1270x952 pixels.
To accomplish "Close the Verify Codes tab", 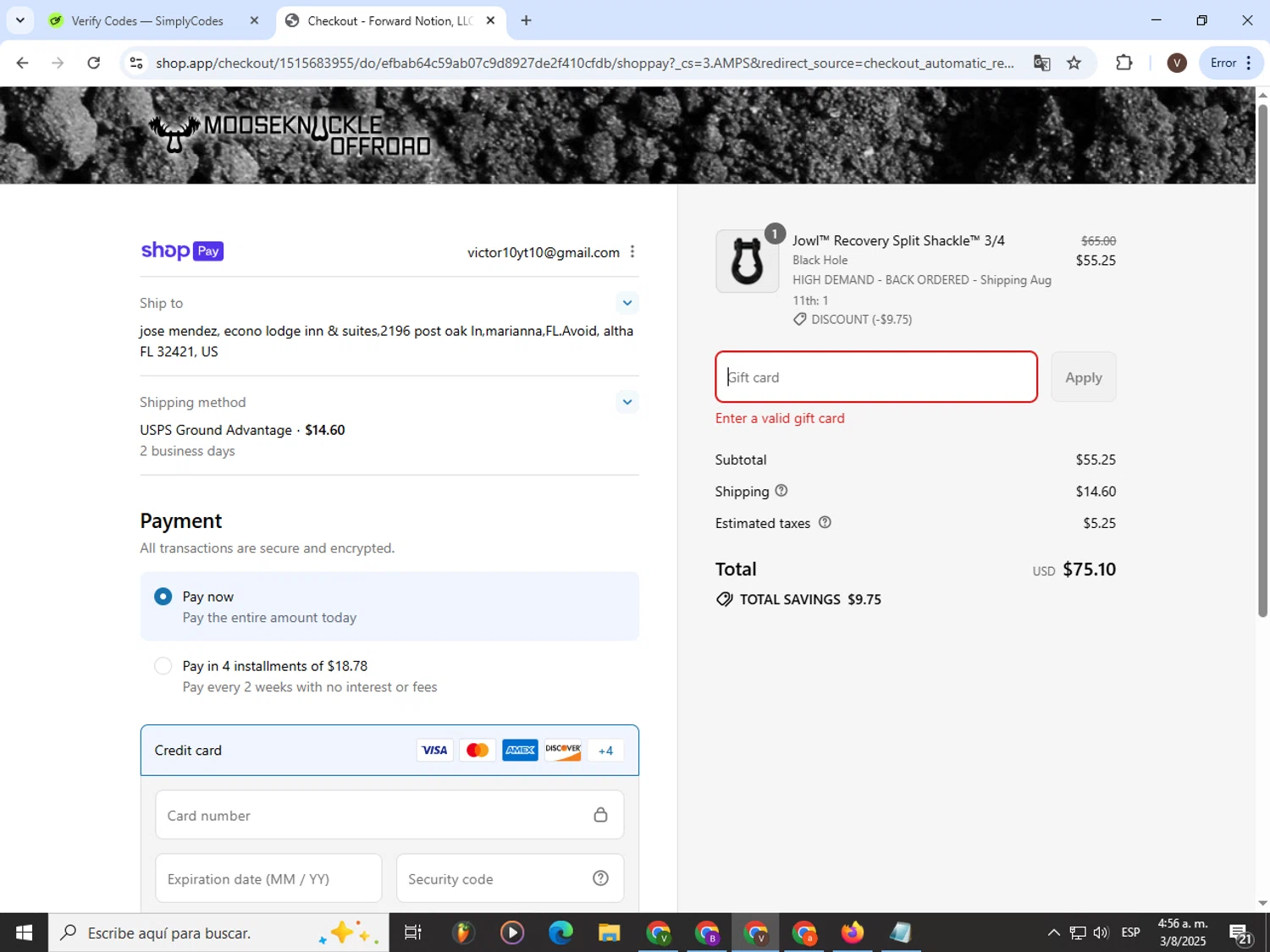I will tap(254, 20).
